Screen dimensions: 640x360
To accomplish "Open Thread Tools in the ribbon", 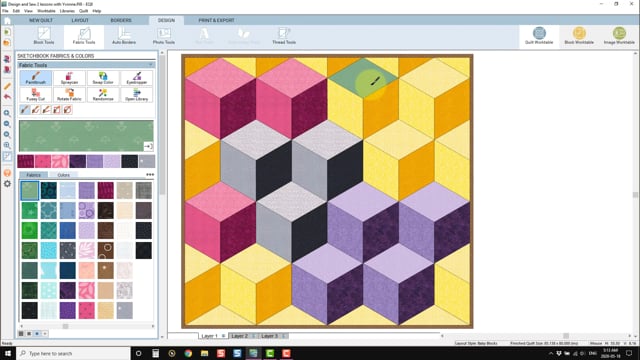I will click(284, 36).
